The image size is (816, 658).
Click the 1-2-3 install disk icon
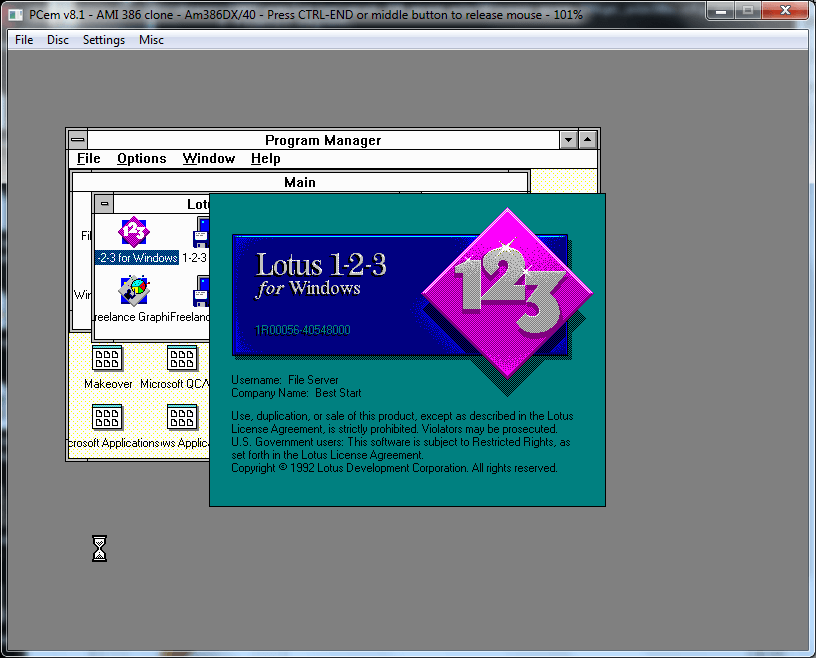coord(201,232)
